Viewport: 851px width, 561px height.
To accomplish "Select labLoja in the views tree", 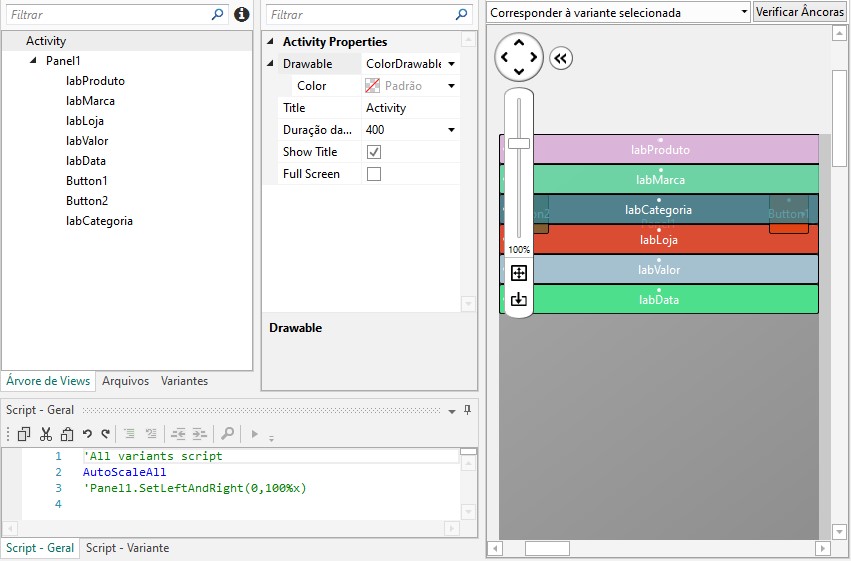I will point(85,121).
